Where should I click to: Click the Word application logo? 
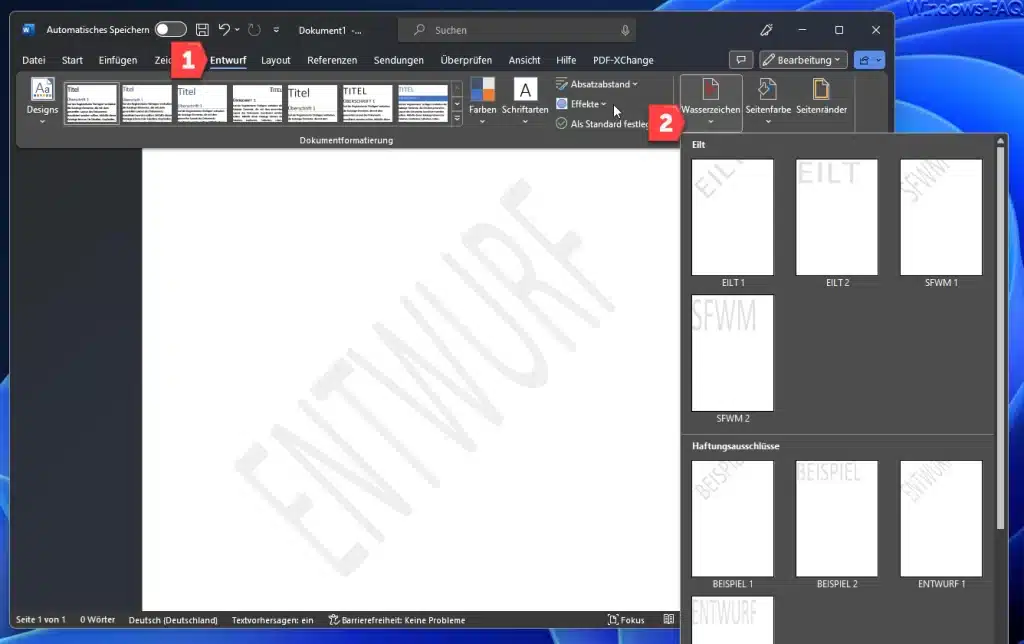[x=28, y=30]
